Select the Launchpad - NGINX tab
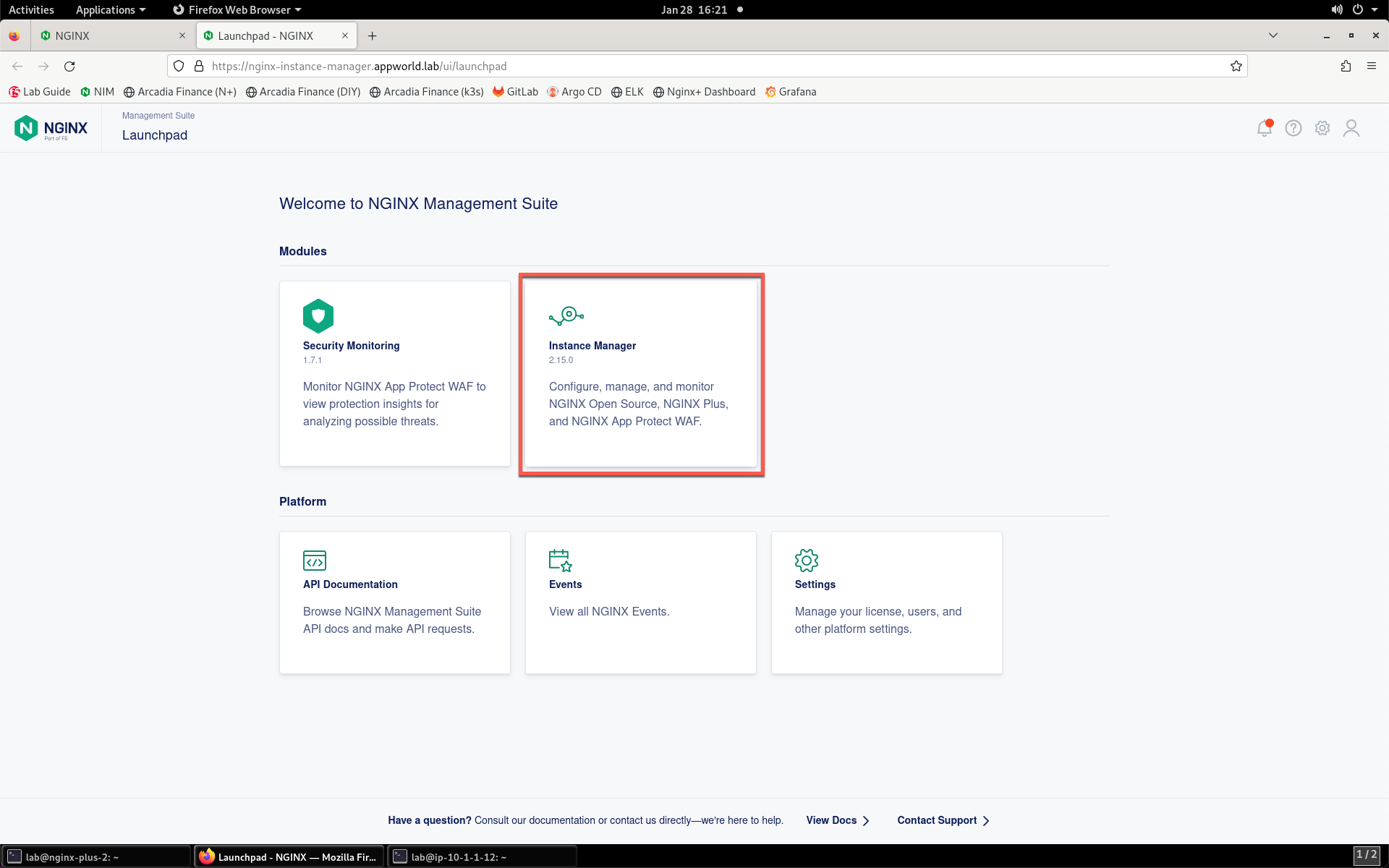The height and width of the screenshot is (868, 1389). [278, 35]
